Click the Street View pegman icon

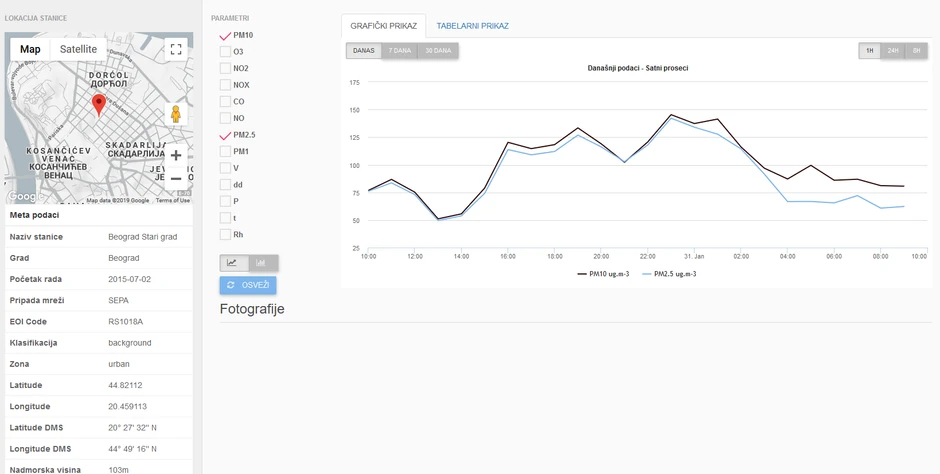pos(176,114)
